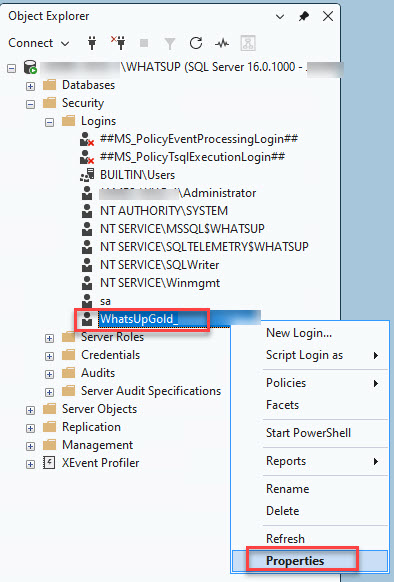The width and height of the screenshot is (394, 582).
Task: Select the BUILTIN\Users login
Action: coord(137,175)
